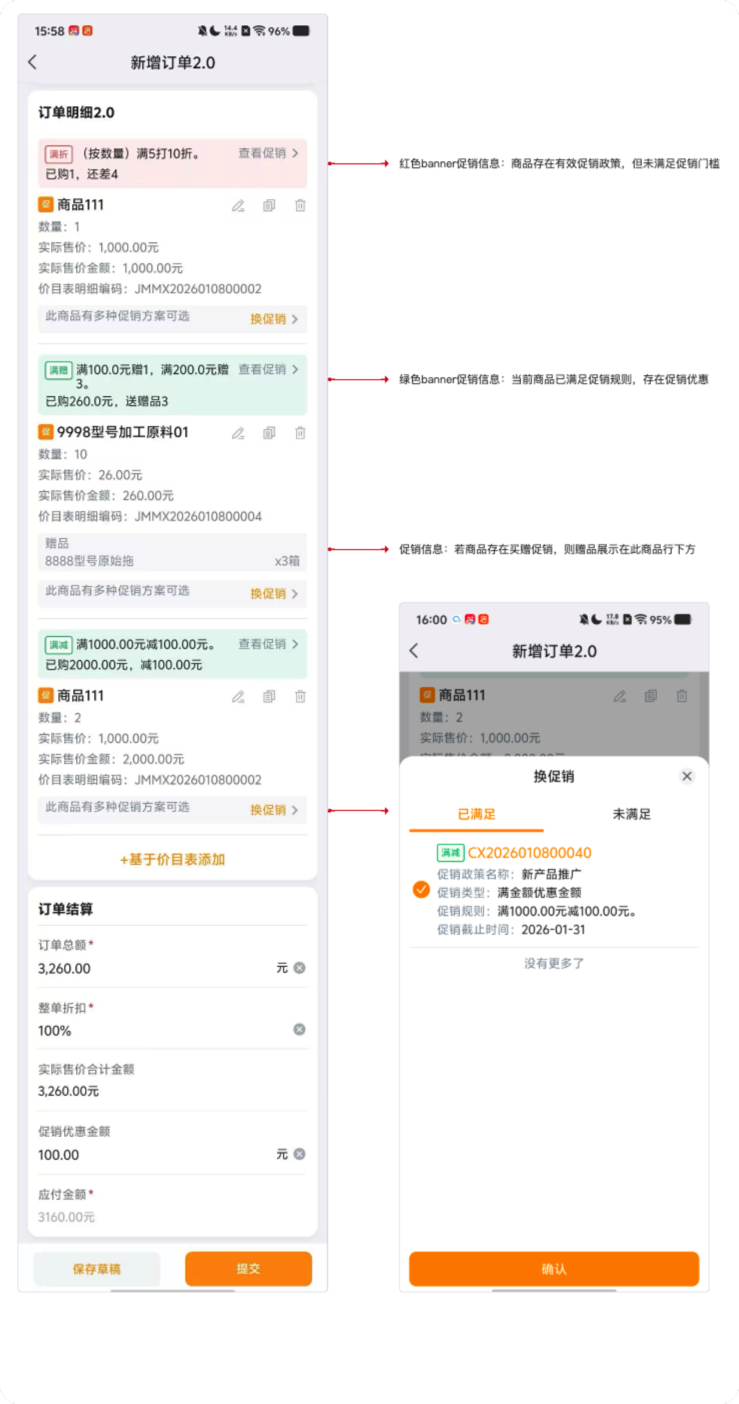Tap +基于价目表添加 link

(172, 859)
